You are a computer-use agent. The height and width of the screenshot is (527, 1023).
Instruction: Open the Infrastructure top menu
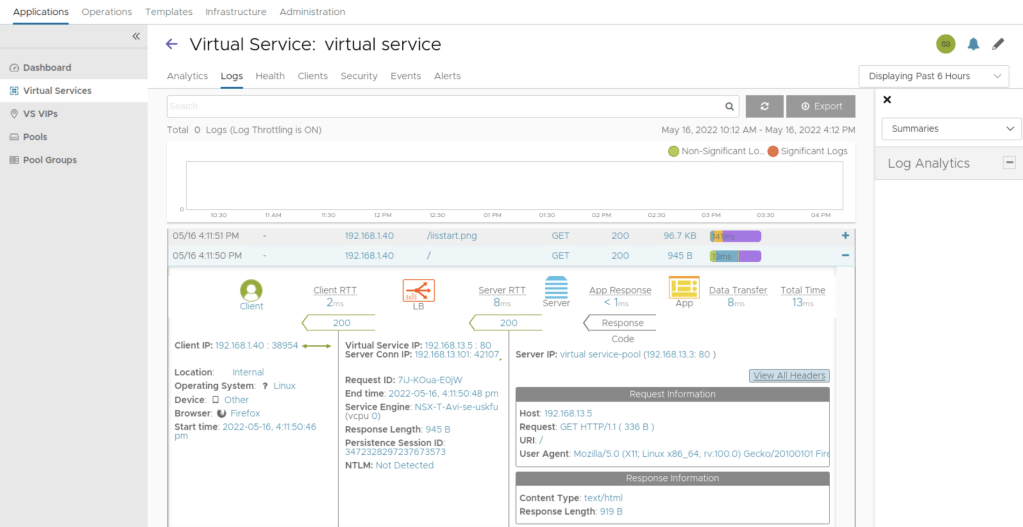(x=235, y=12)
